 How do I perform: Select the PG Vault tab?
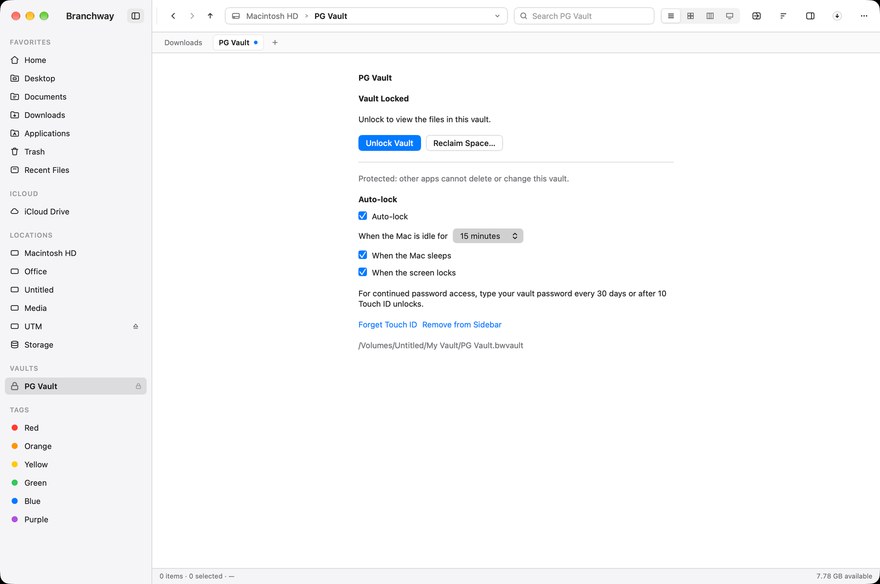pos(238,43)
